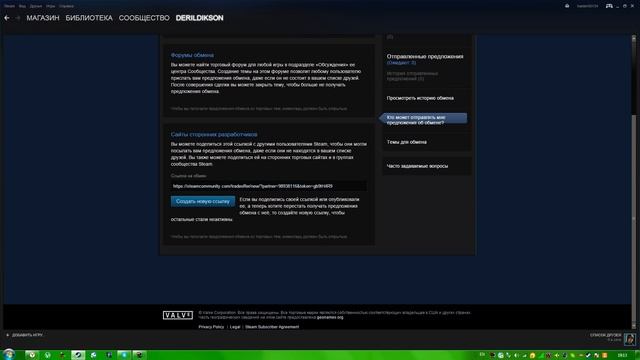Open the Игры games menu
Viewport: 640px width, 360px height.
(x=50, y=6)
